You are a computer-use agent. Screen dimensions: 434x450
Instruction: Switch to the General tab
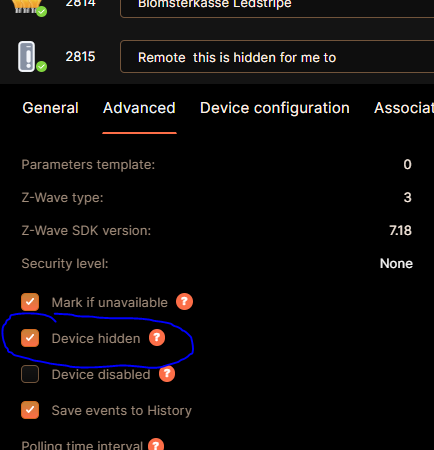50,108
